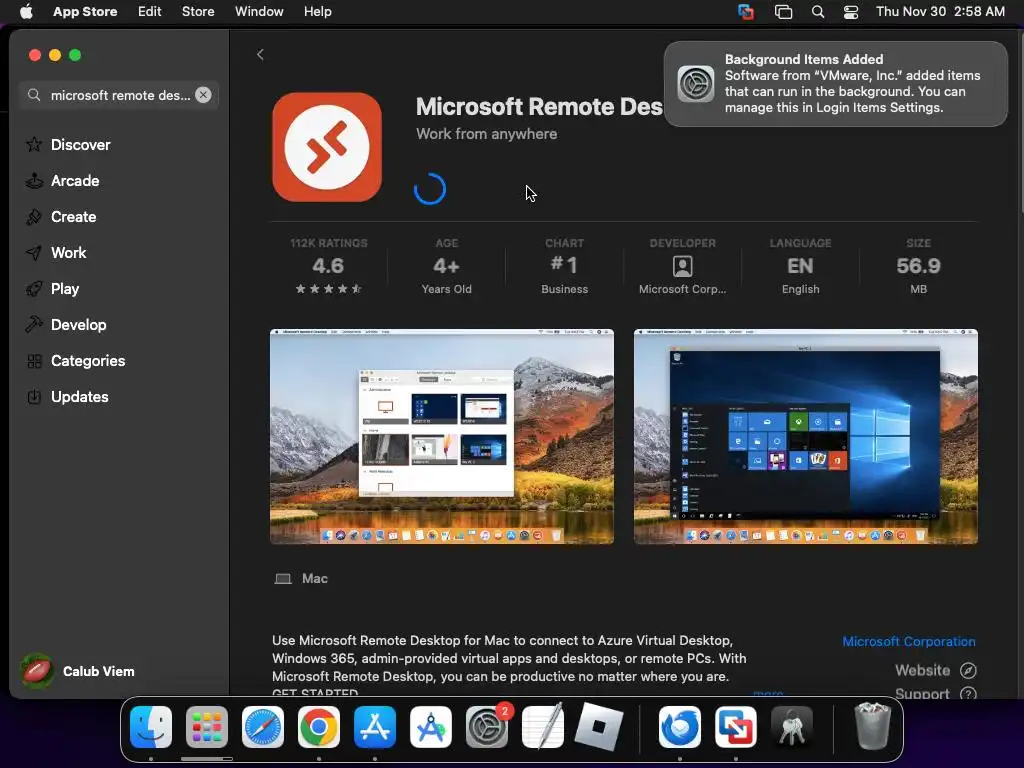Open the Microsoft Corporation developer link

click(x=908, y=641)
